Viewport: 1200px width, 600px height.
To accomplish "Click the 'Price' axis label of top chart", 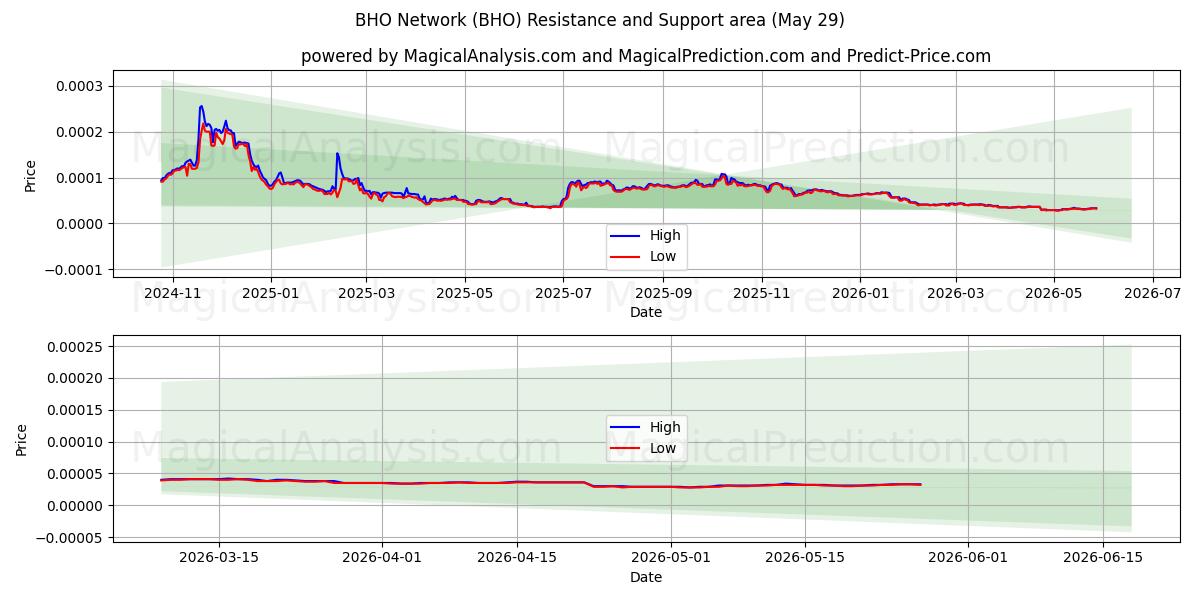I will 30,176.
